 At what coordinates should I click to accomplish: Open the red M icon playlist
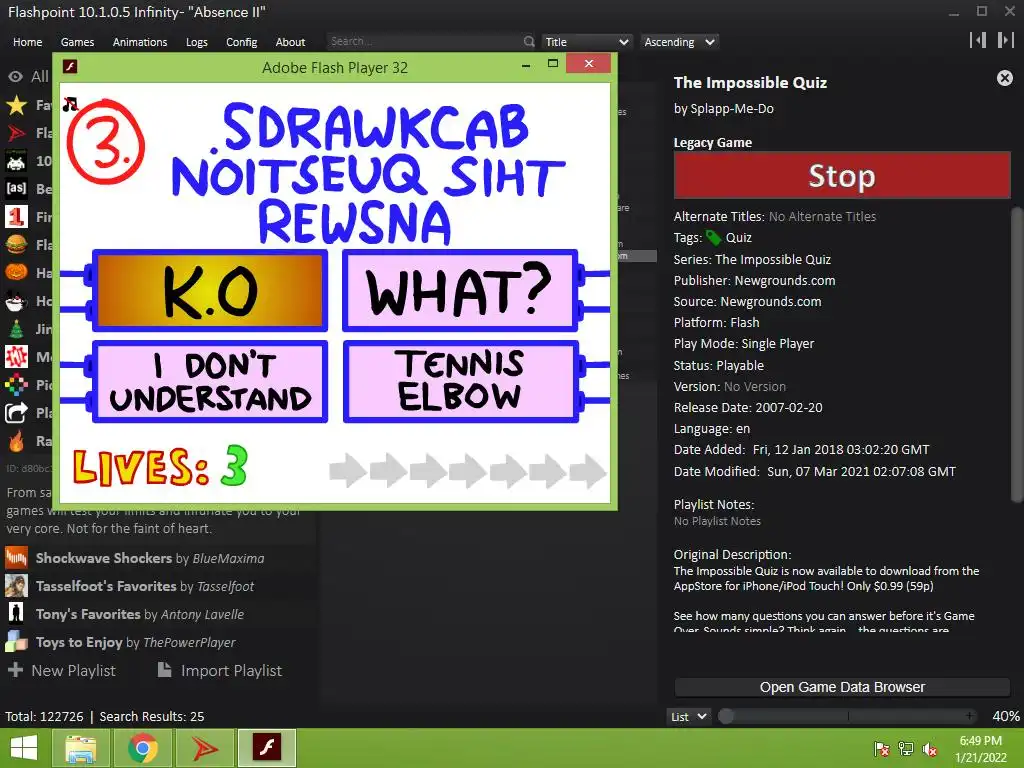point(16,357)
